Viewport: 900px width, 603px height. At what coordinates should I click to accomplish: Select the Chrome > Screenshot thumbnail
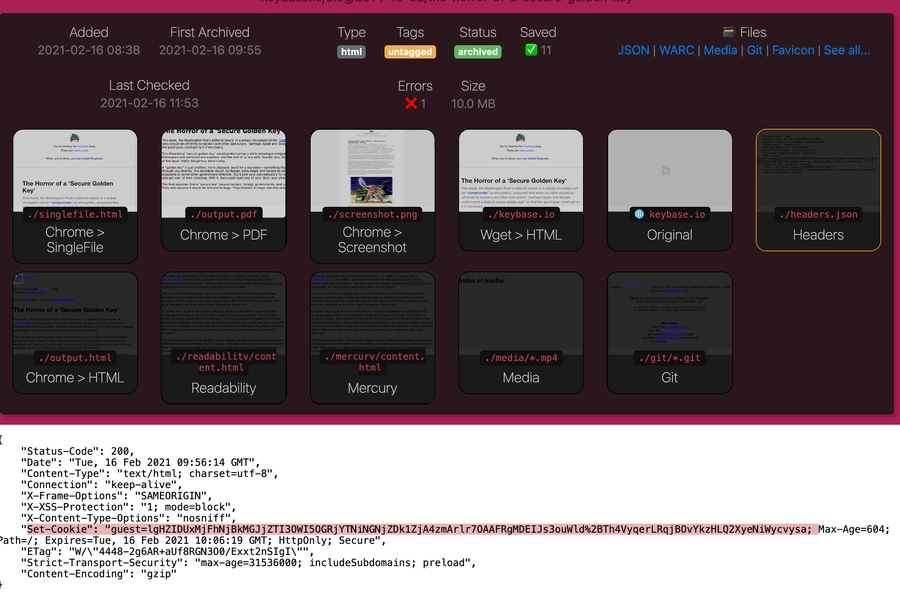pyautogui.click(x=372, y=190)
